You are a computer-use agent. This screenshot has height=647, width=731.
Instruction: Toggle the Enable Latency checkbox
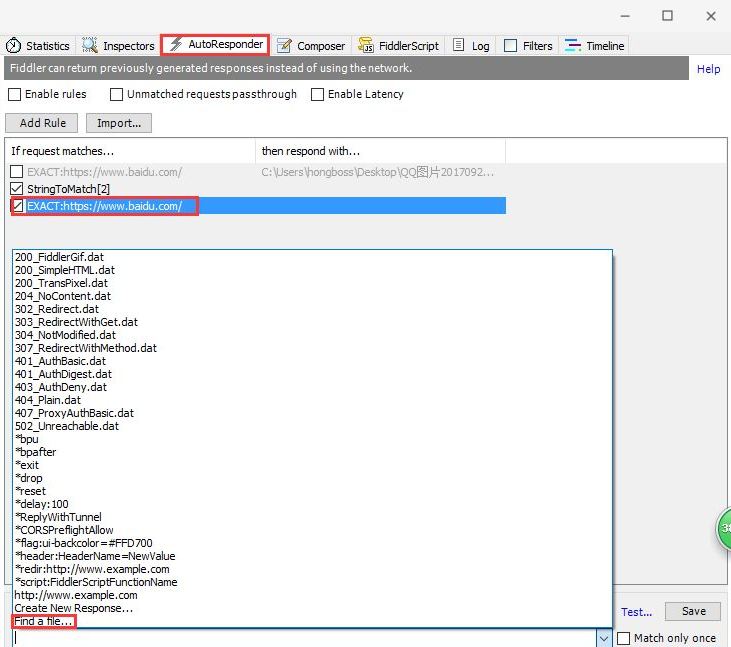tap(317, 95)
